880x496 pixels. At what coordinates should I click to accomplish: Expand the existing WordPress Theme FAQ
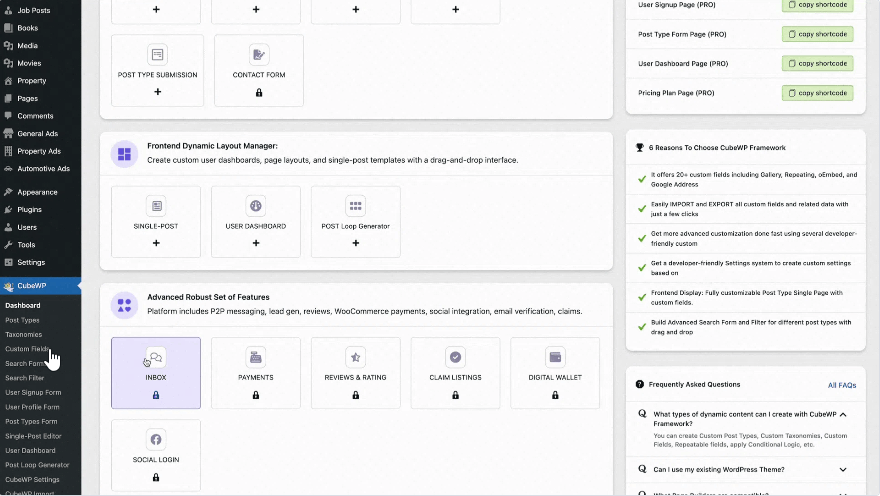pyautogui.click(x=843, y=469)
